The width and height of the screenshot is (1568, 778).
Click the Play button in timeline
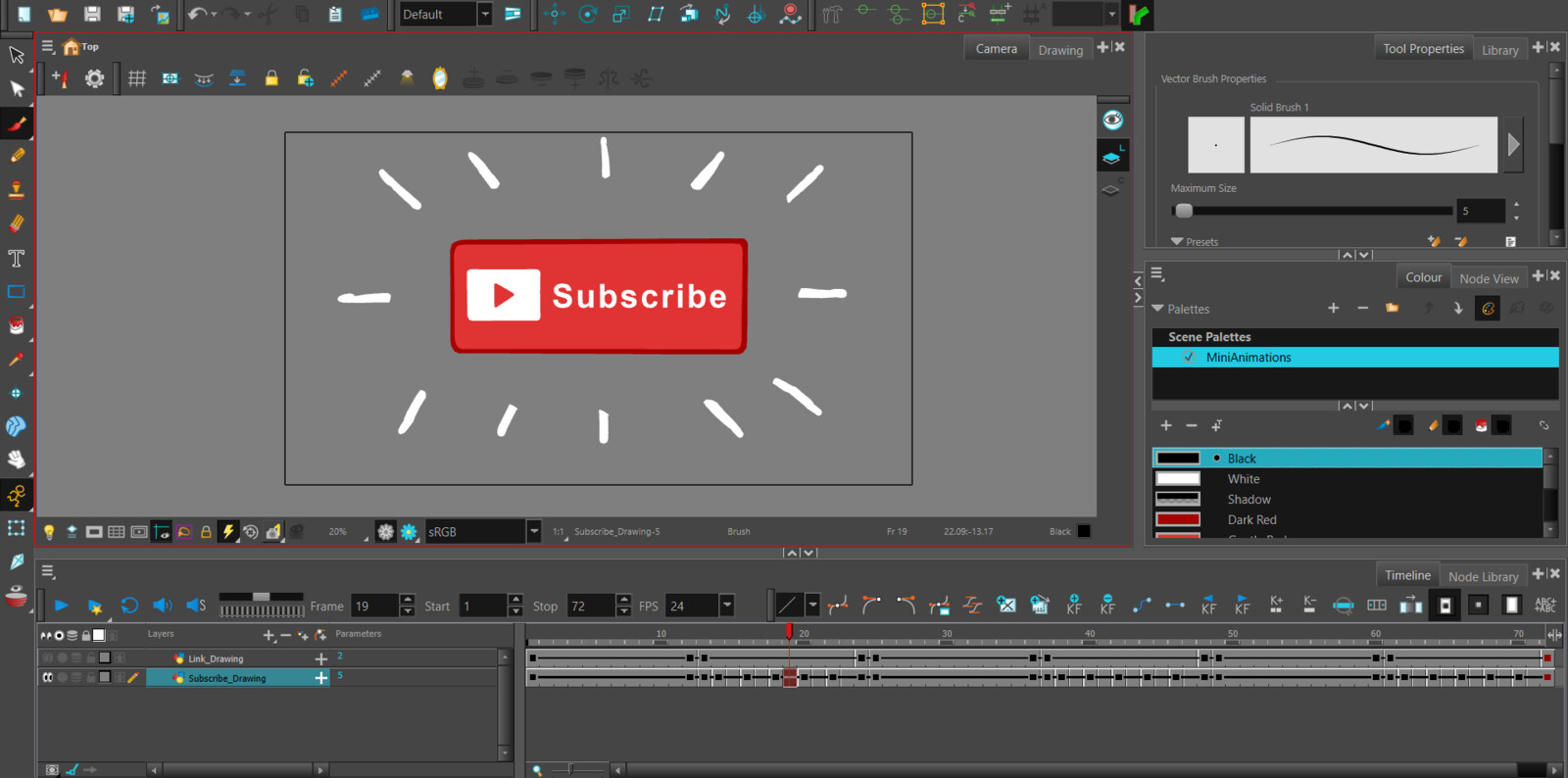[x=61, y=606]
